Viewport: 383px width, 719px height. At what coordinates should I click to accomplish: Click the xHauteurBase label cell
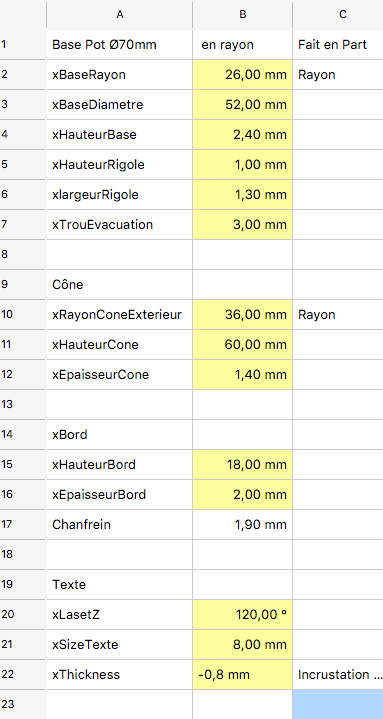pos(119,135)
